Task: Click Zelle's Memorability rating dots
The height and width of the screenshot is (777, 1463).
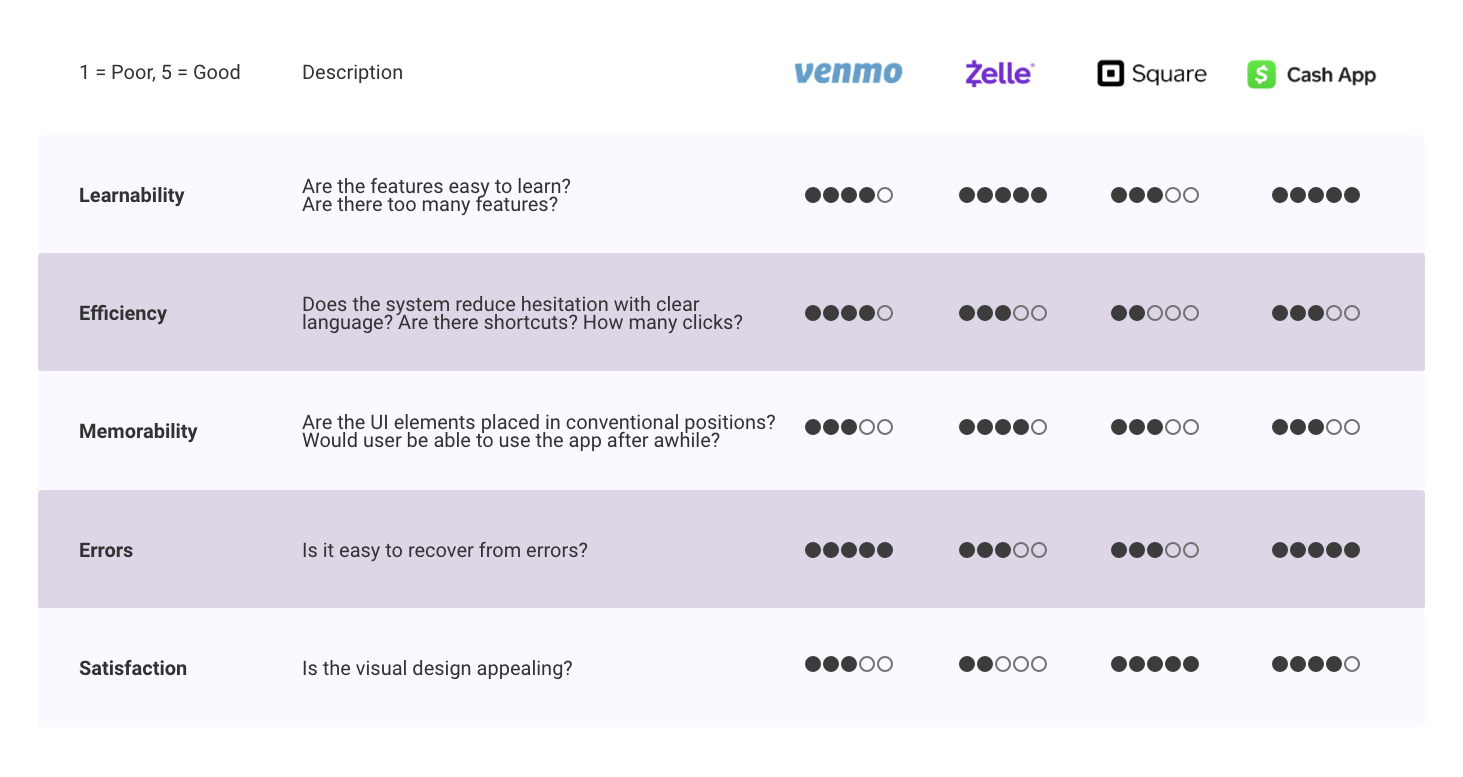Action: (1003, 427)
